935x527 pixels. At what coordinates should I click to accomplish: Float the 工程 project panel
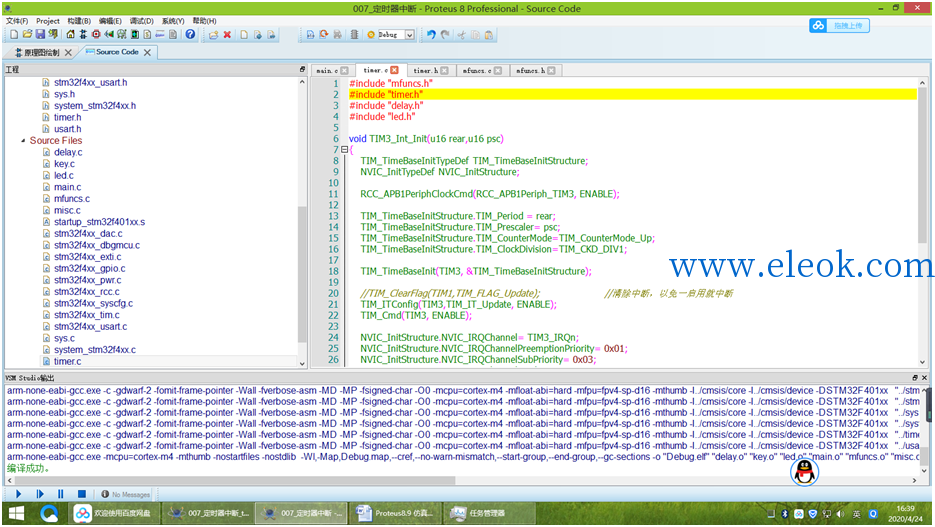(302, 69)
